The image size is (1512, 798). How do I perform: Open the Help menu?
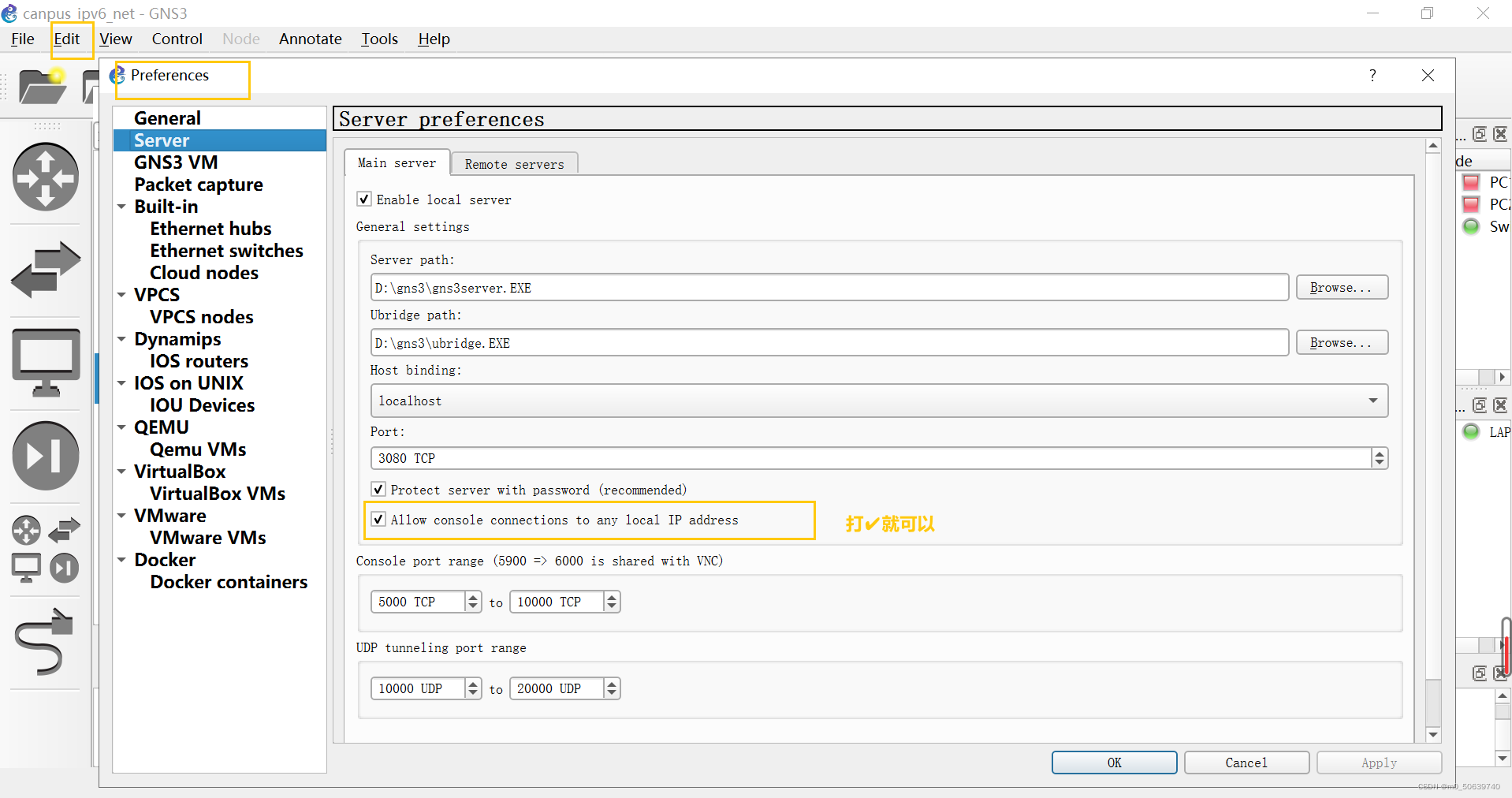tap(434, 39)
